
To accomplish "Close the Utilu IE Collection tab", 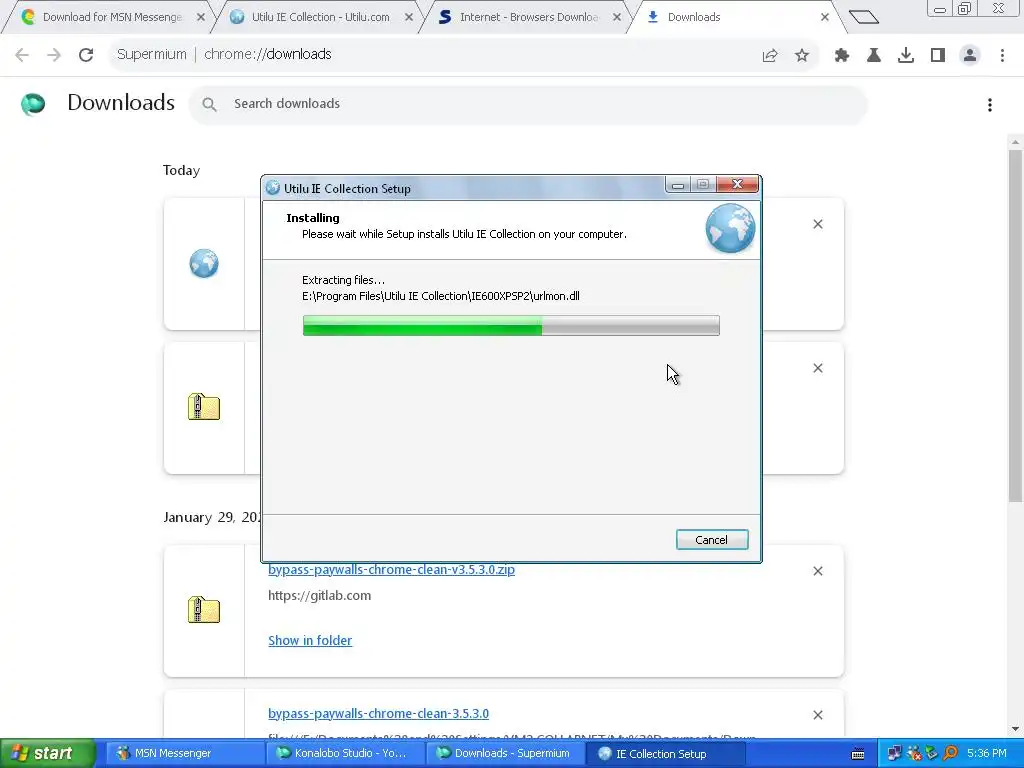I will click(409, 17).
